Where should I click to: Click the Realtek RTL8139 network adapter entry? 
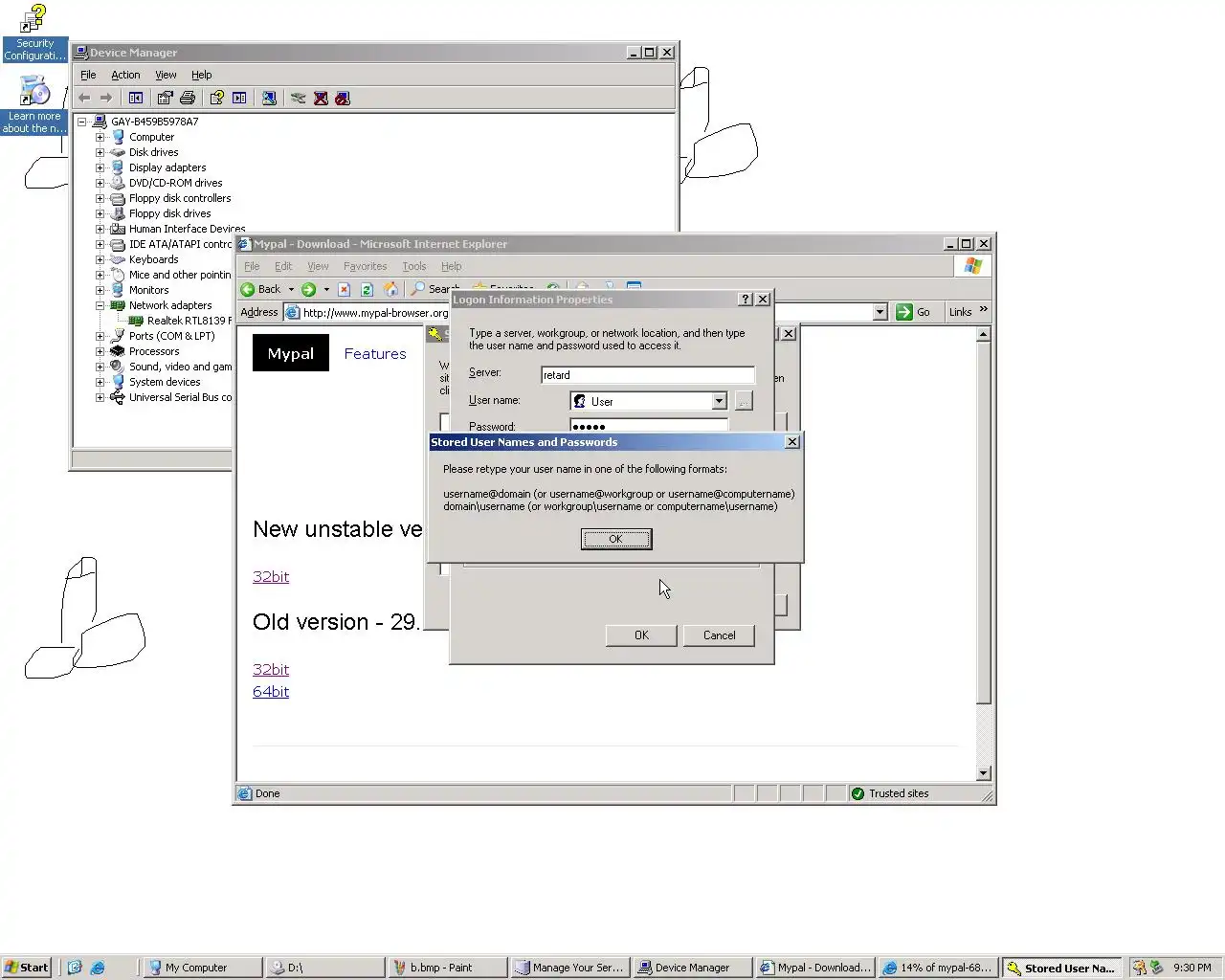pyautogui.click(x=189, y=321)
